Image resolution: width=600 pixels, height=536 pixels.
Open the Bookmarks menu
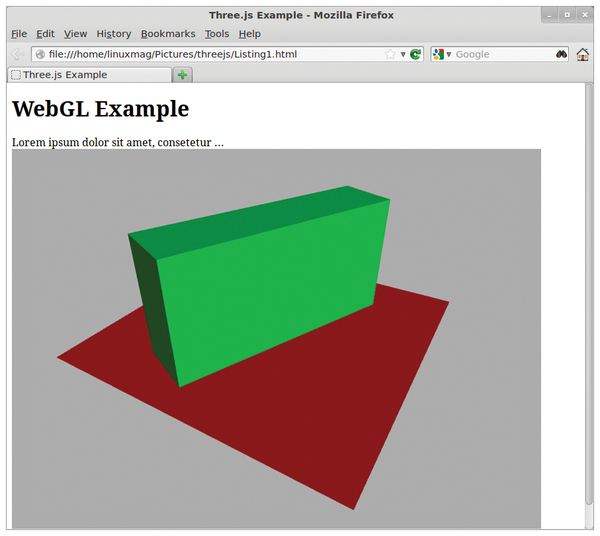(x=167, y=34)
